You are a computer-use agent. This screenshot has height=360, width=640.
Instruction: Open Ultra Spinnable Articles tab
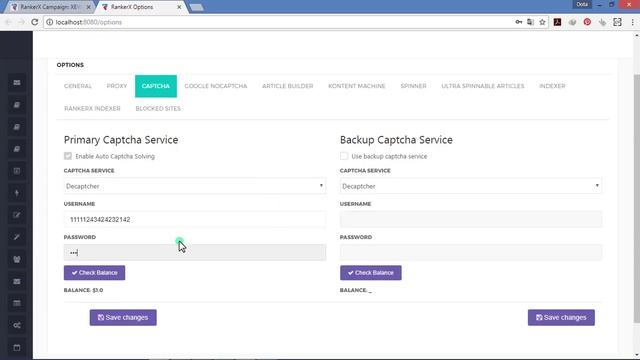[483, 86]
